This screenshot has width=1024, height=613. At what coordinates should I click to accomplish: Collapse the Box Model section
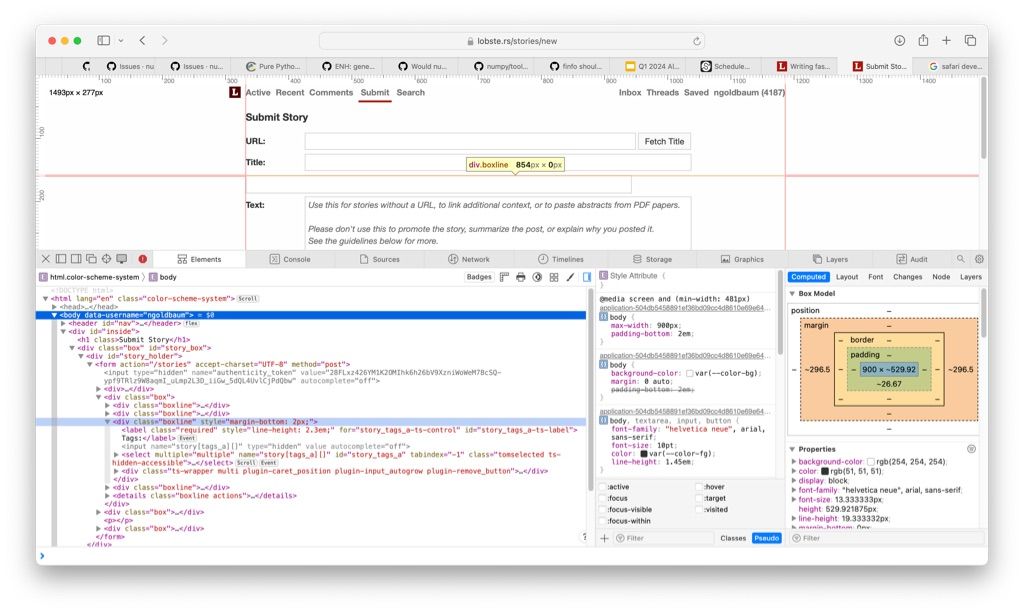[793, 294]
